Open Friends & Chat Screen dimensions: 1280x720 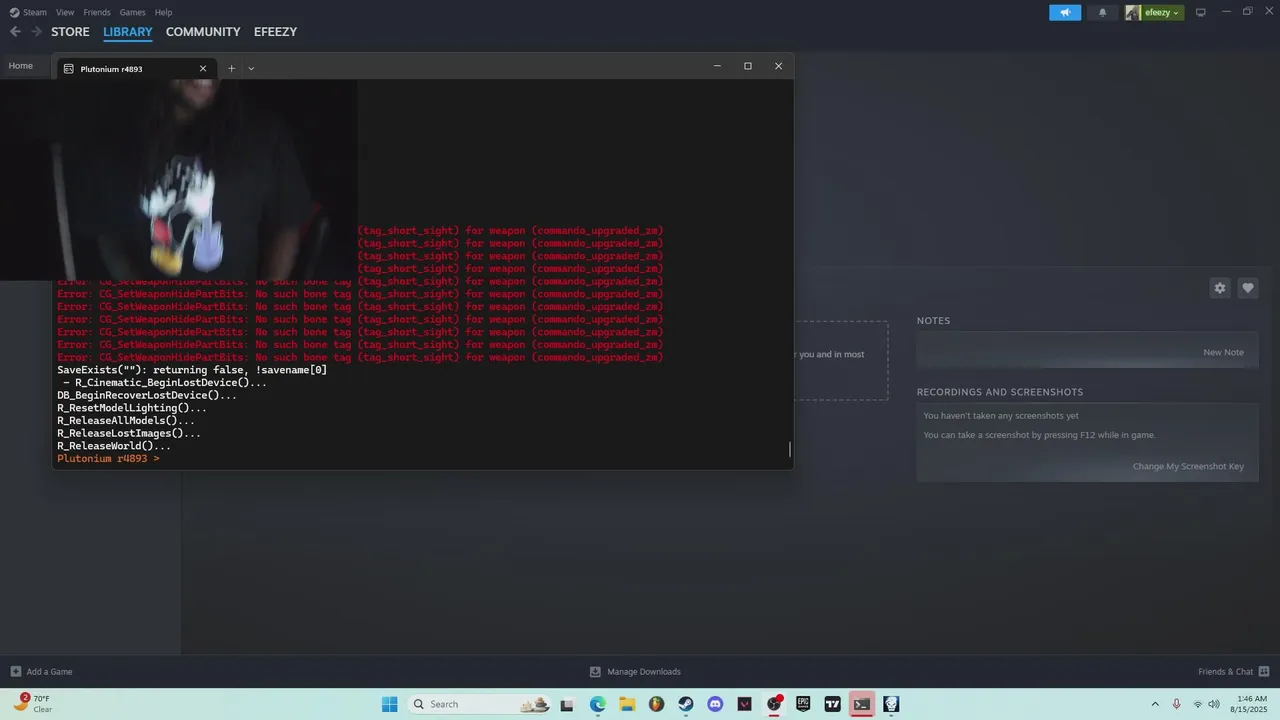pos(1234,672)
